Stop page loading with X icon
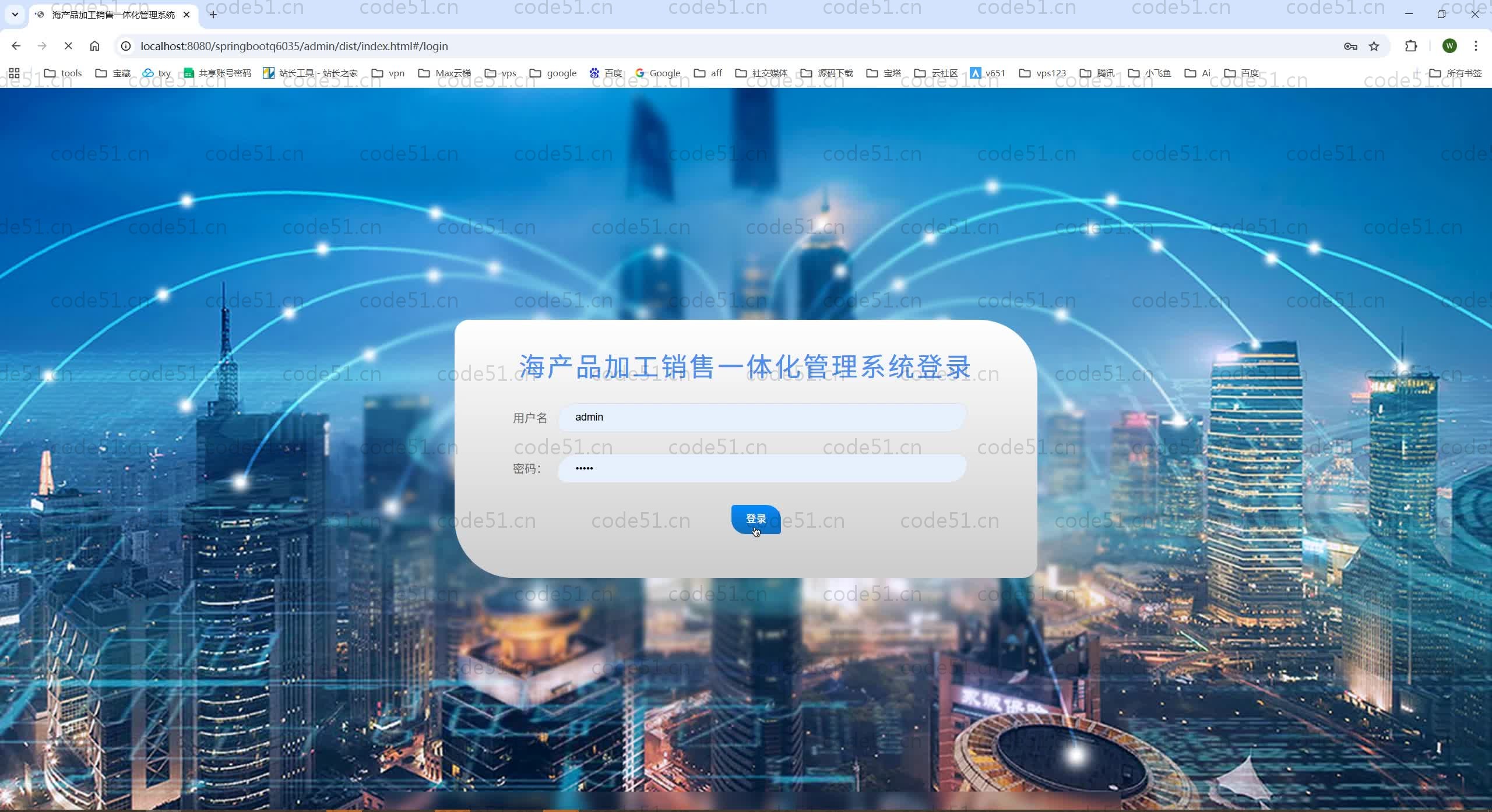The height and width of the screenshot is (812, 1492). pos(68,46)
